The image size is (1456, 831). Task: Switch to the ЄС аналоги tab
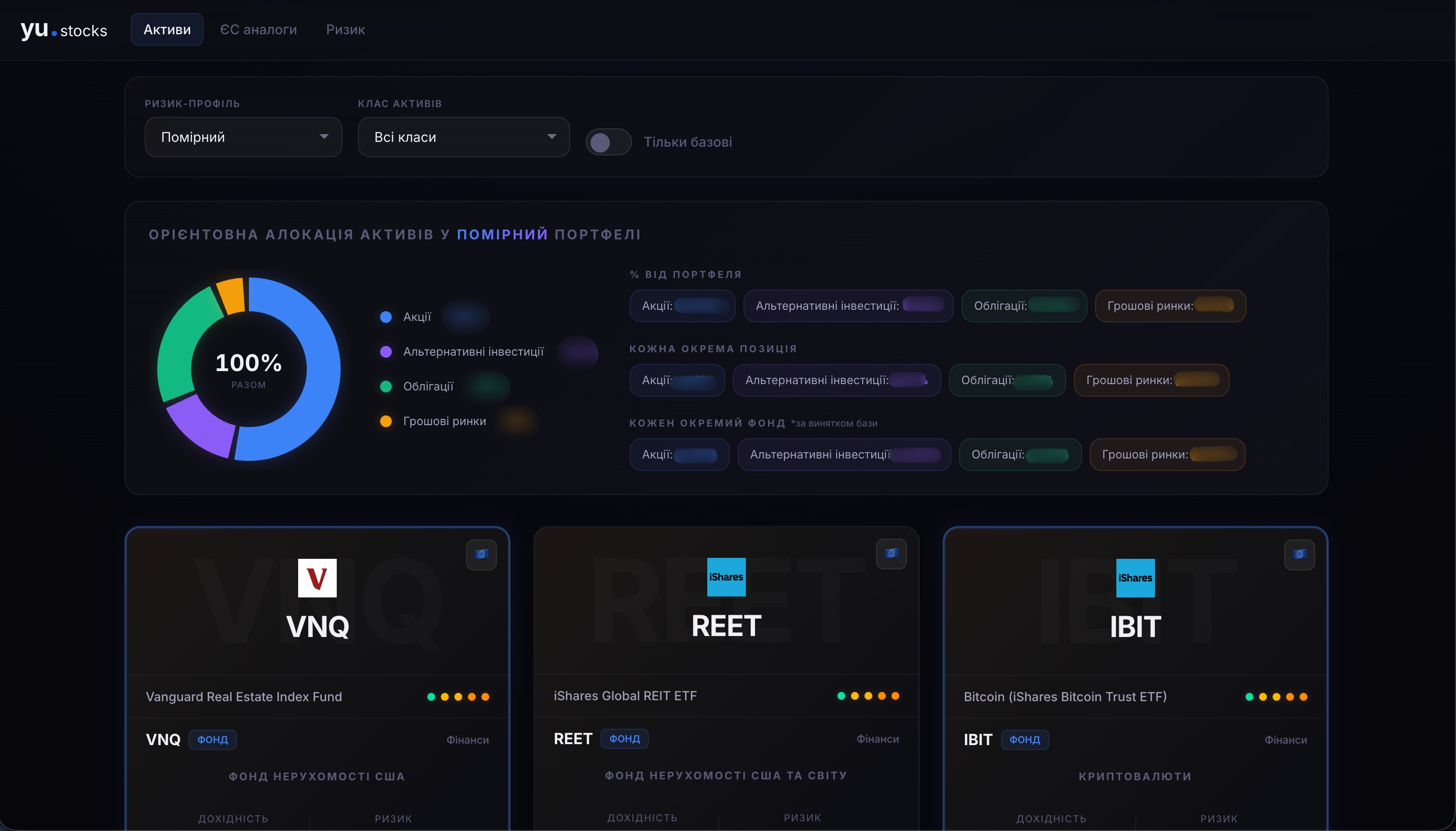click(259, 30)
